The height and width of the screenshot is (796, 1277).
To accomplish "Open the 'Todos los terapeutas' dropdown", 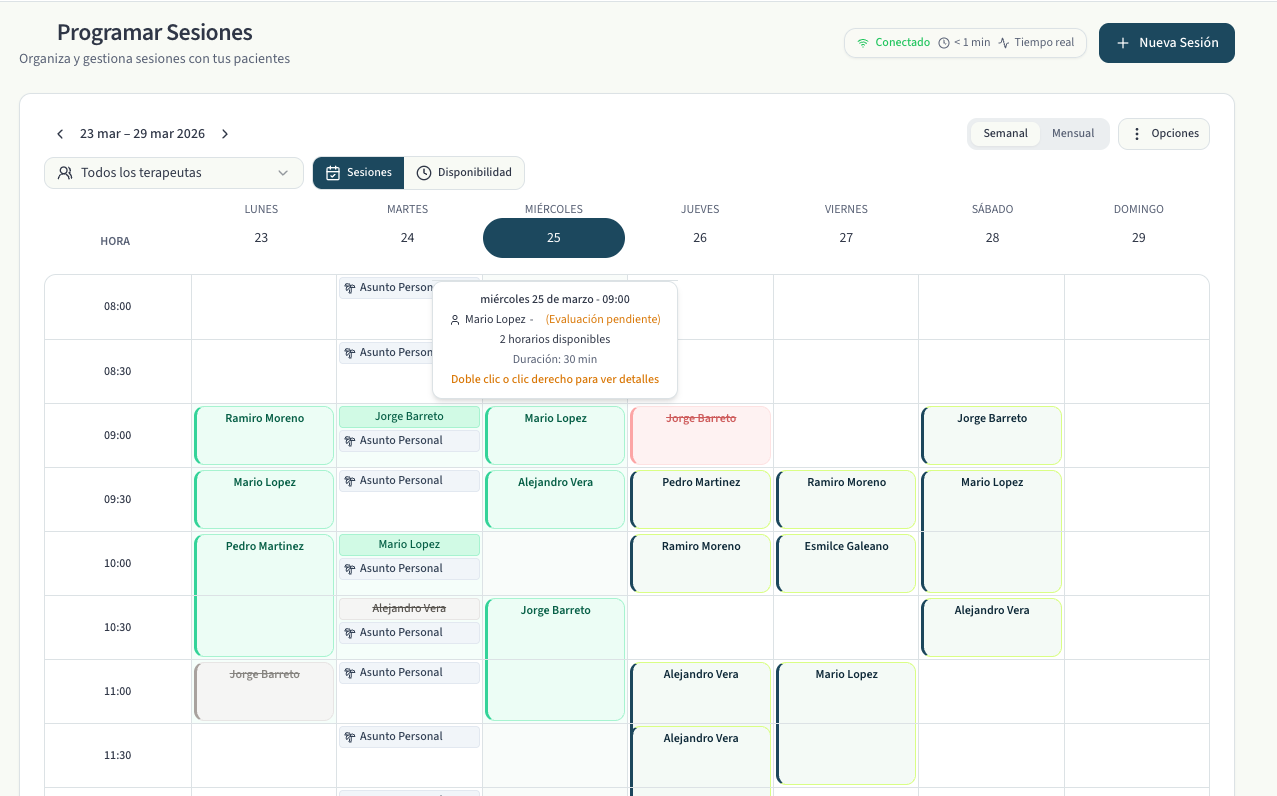I will coord(174,173).
